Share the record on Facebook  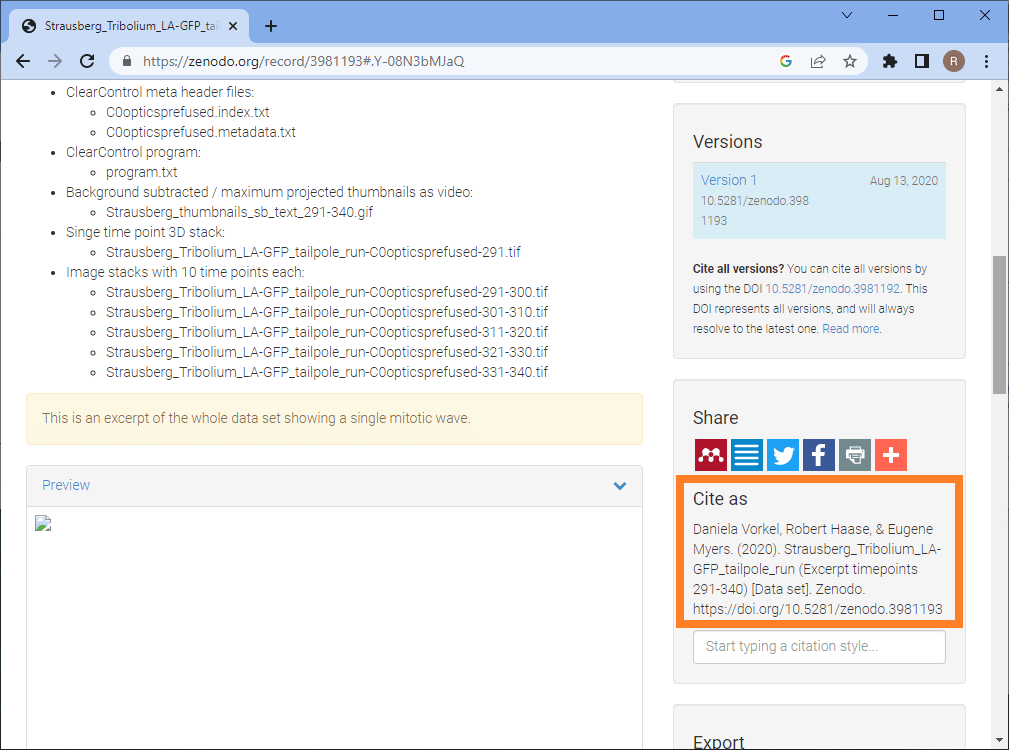pyautogui.click(x=819, y=455)
